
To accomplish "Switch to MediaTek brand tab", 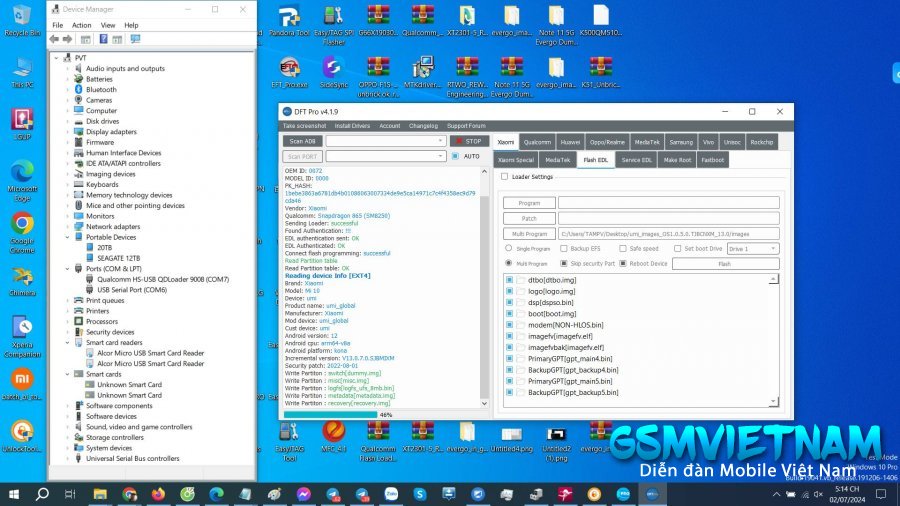I will point(647,142).
